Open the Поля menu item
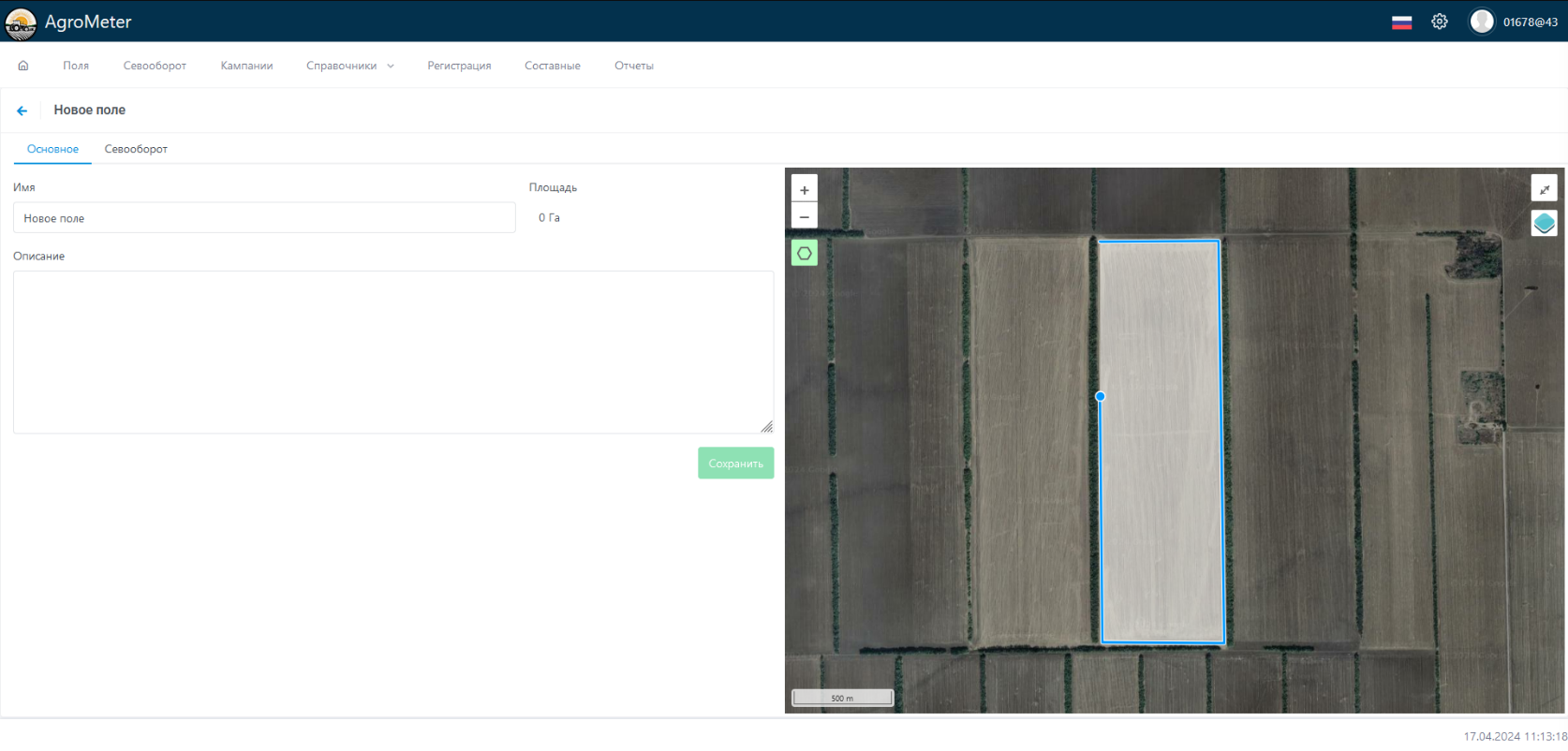The width and height of the screenshot is (1568, 751). coord(76,66)
